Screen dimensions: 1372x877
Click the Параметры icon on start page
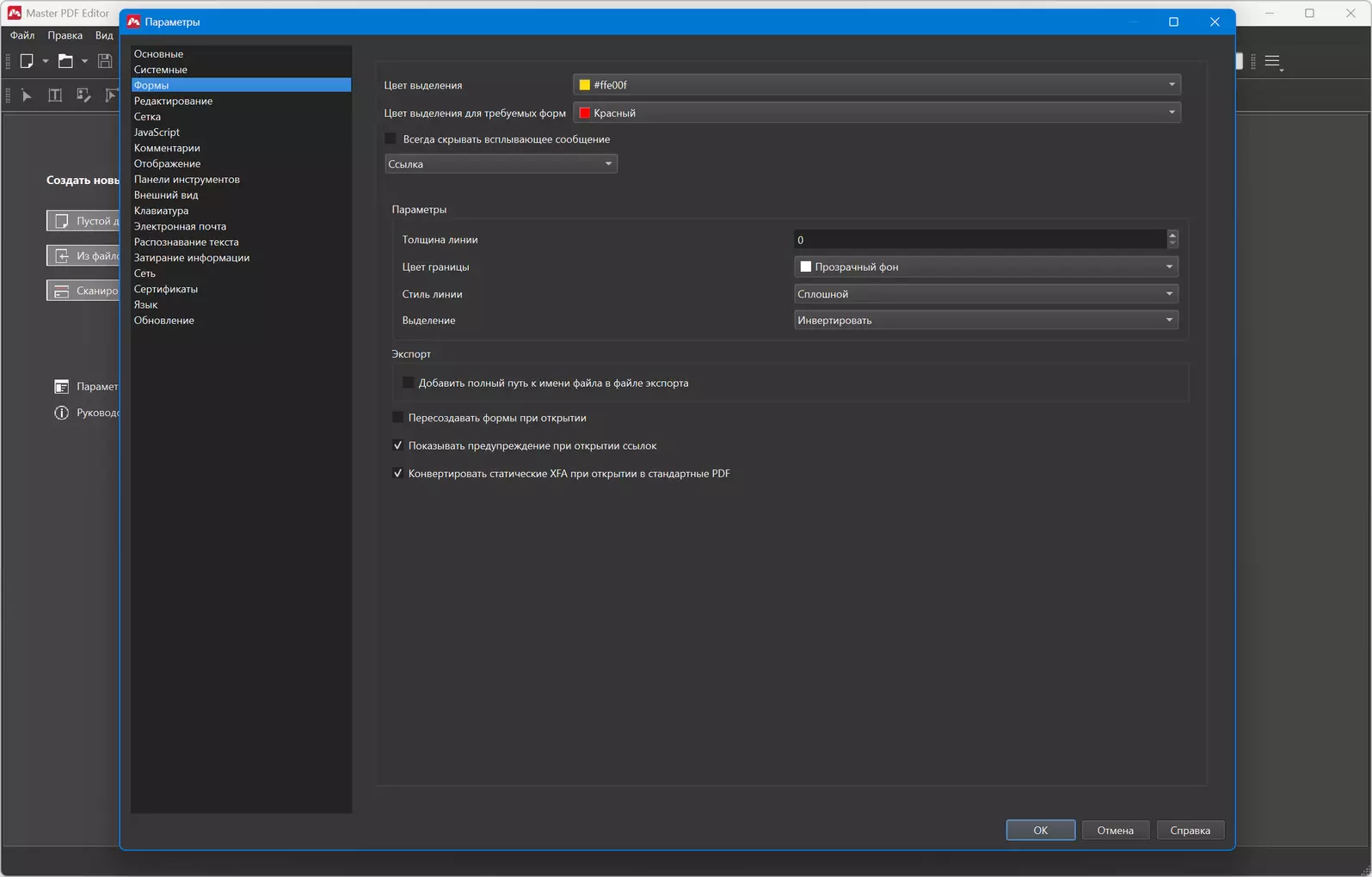click(x=61, y=387)
